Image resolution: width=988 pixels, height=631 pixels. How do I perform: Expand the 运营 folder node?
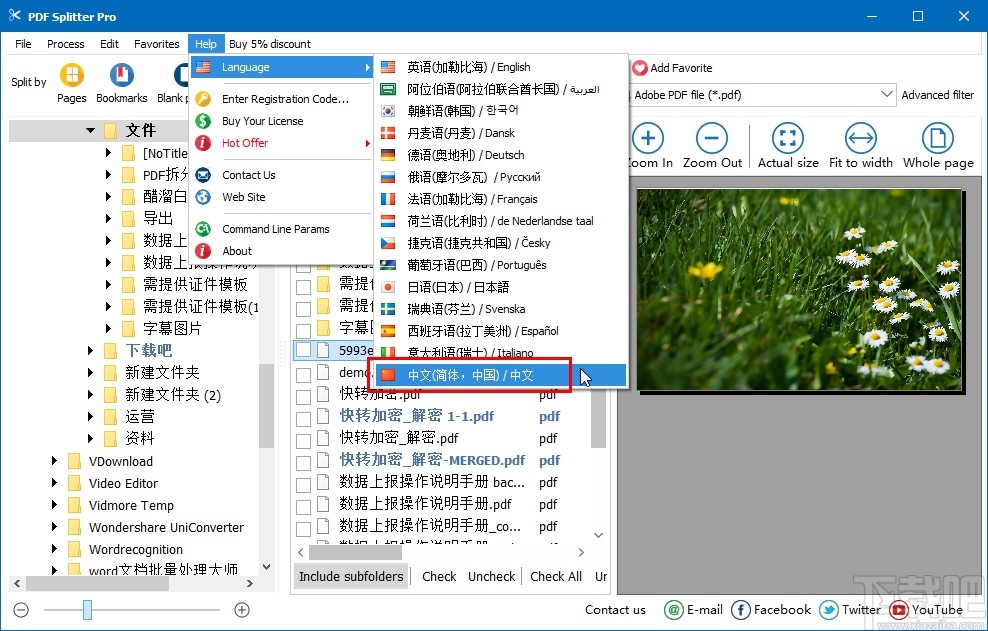click(x=91, y=417)
